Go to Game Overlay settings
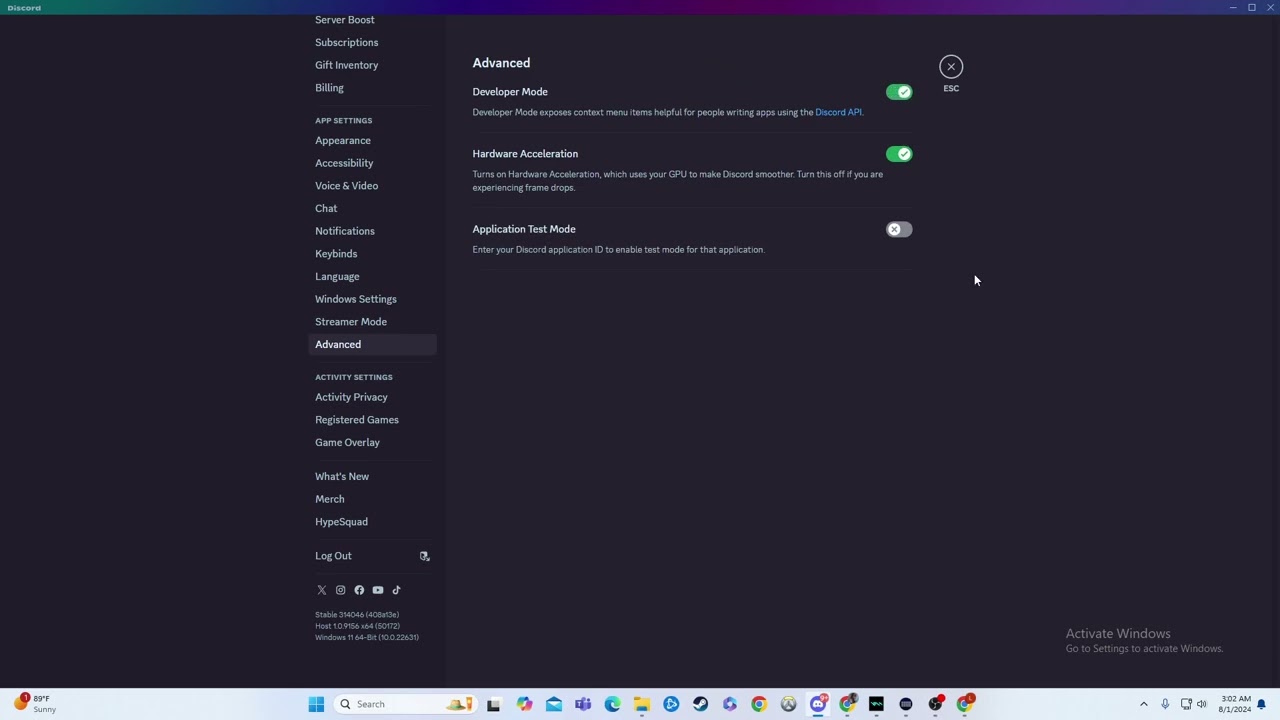Screen dimensions: 1280x720 point(347,443)
